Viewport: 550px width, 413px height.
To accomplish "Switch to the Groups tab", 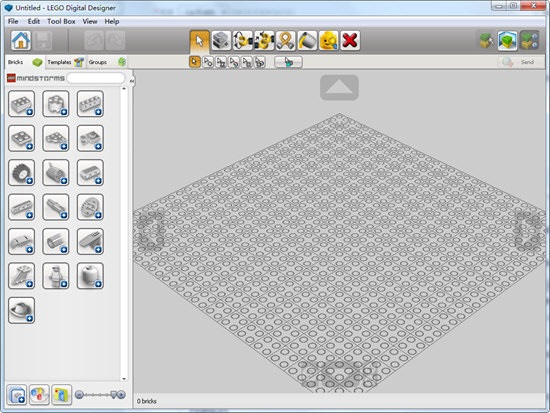I will 107,62.
